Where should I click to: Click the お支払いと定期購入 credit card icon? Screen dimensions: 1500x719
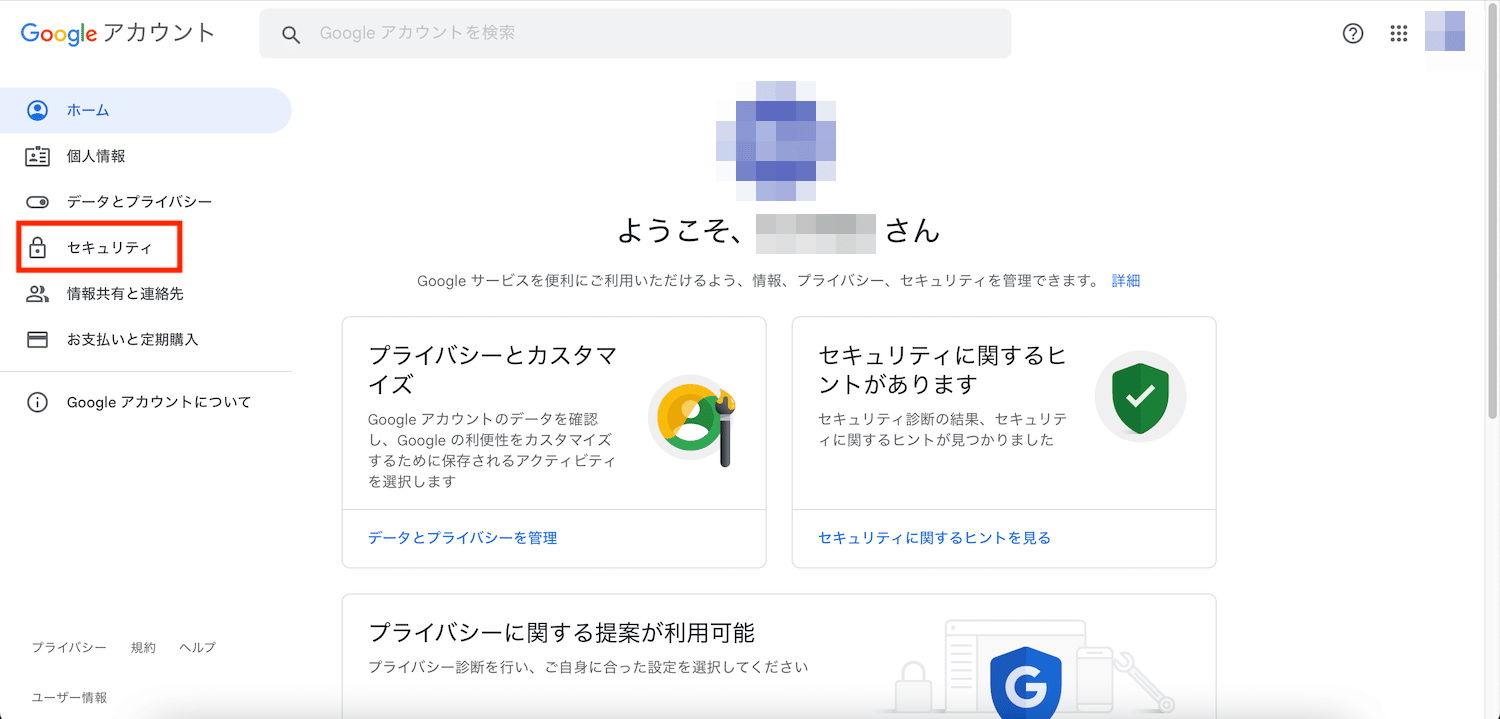pos(37,340)
